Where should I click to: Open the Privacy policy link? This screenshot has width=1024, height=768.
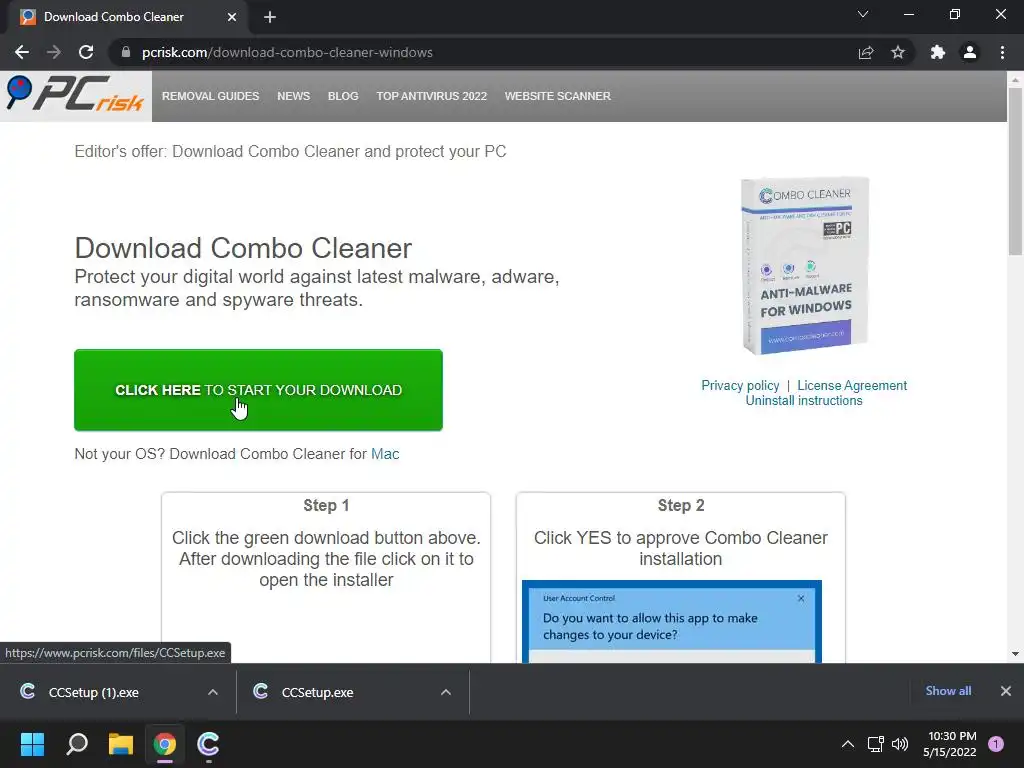pos(740,385)
